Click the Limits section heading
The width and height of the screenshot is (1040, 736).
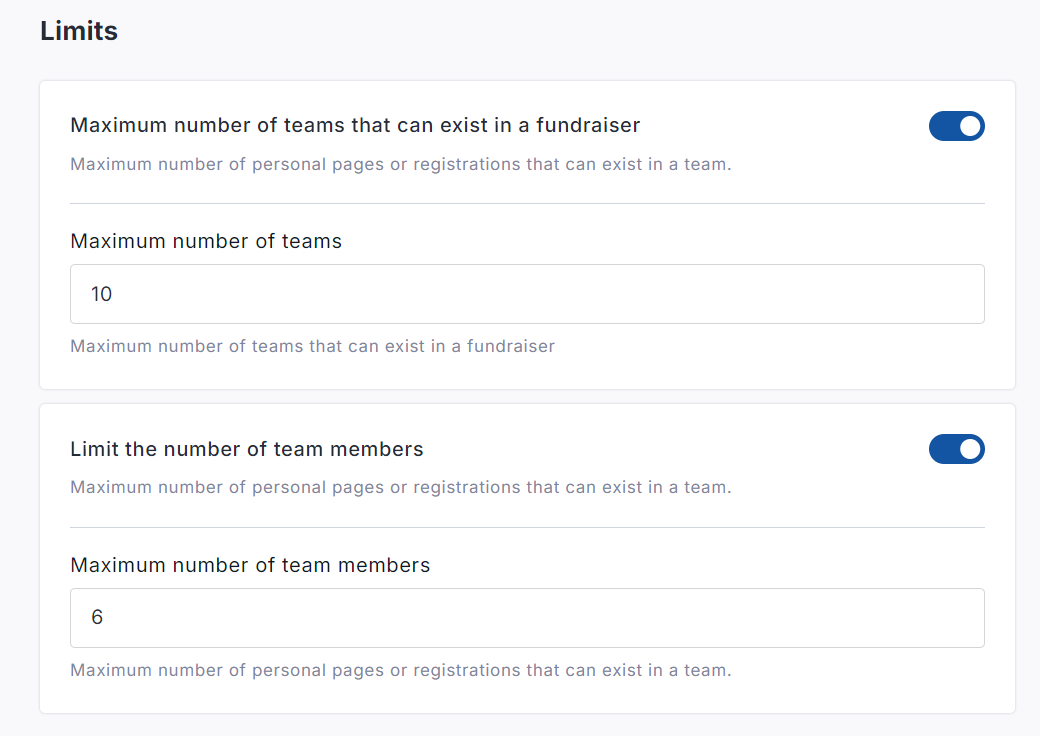tap(79, 31)
